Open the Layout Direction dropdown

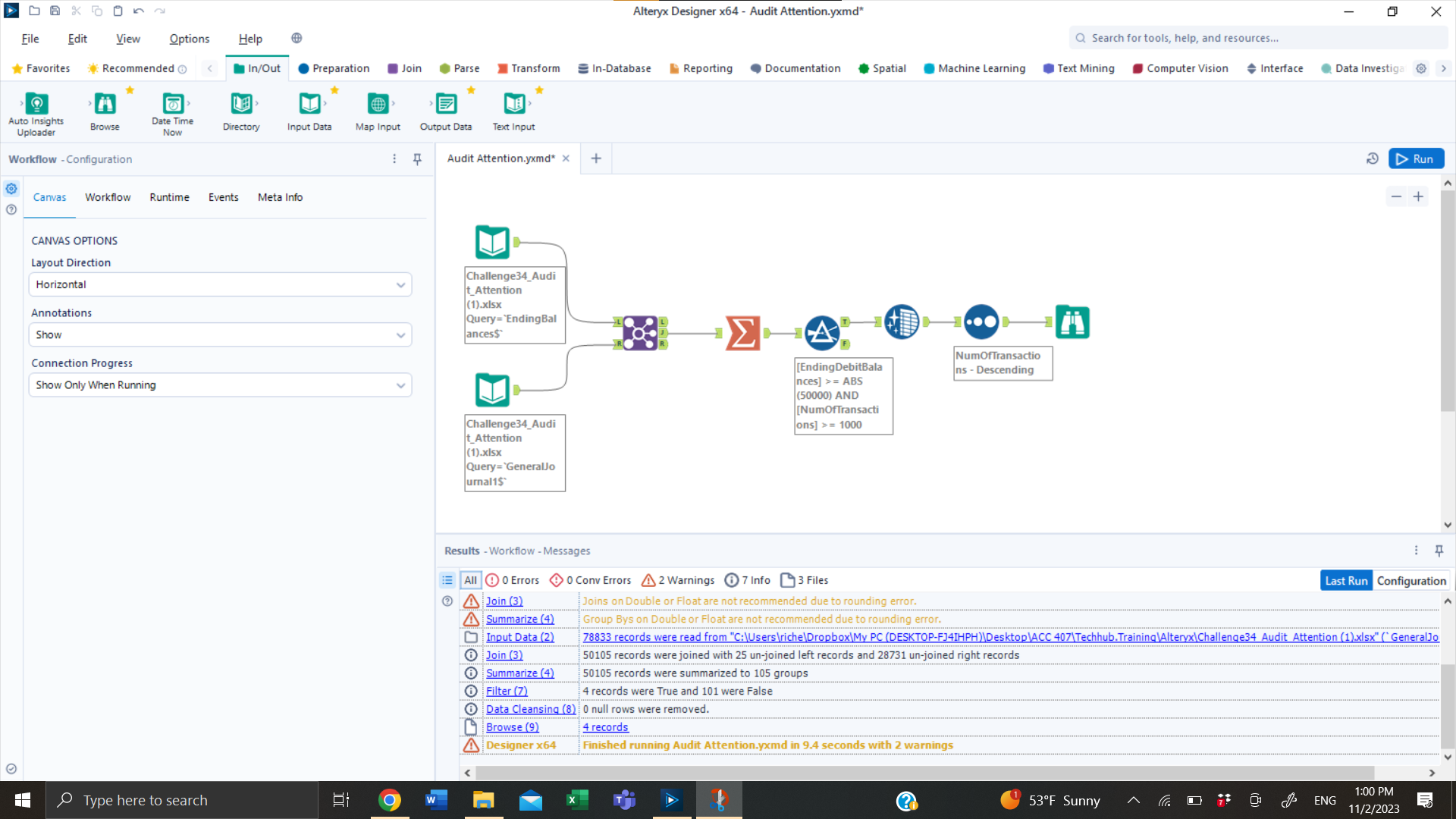click(220, 284)
